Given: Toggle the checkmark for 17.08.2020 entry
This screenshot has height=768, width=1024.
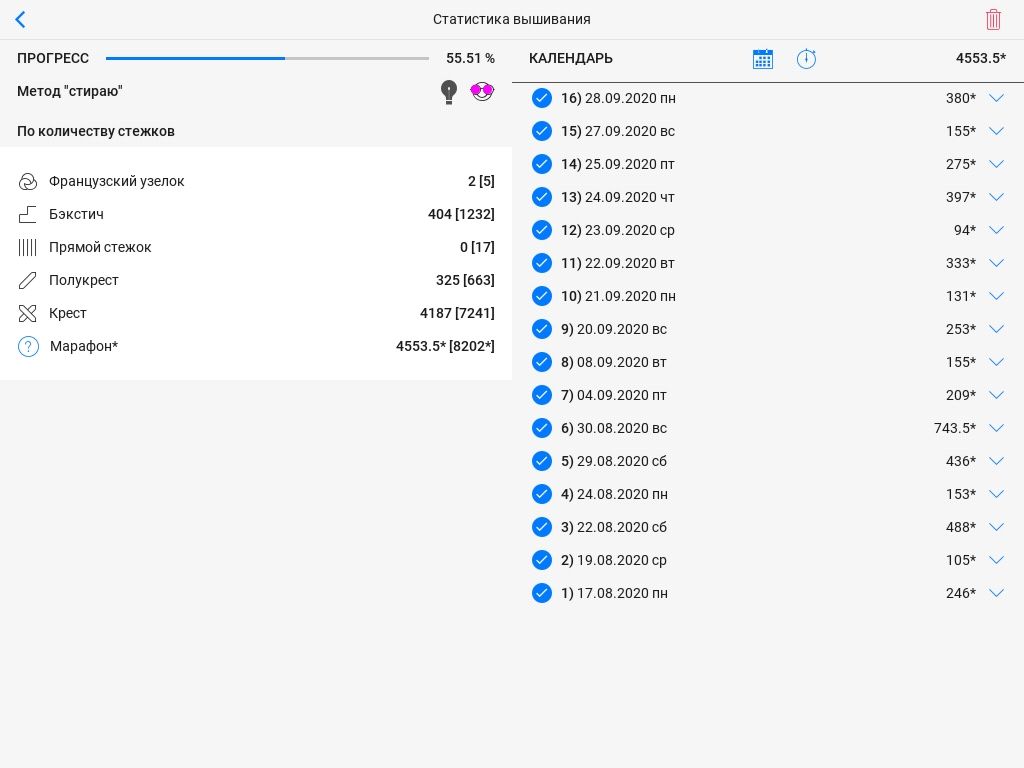Looking at the screenshot, I should [542, 593].
